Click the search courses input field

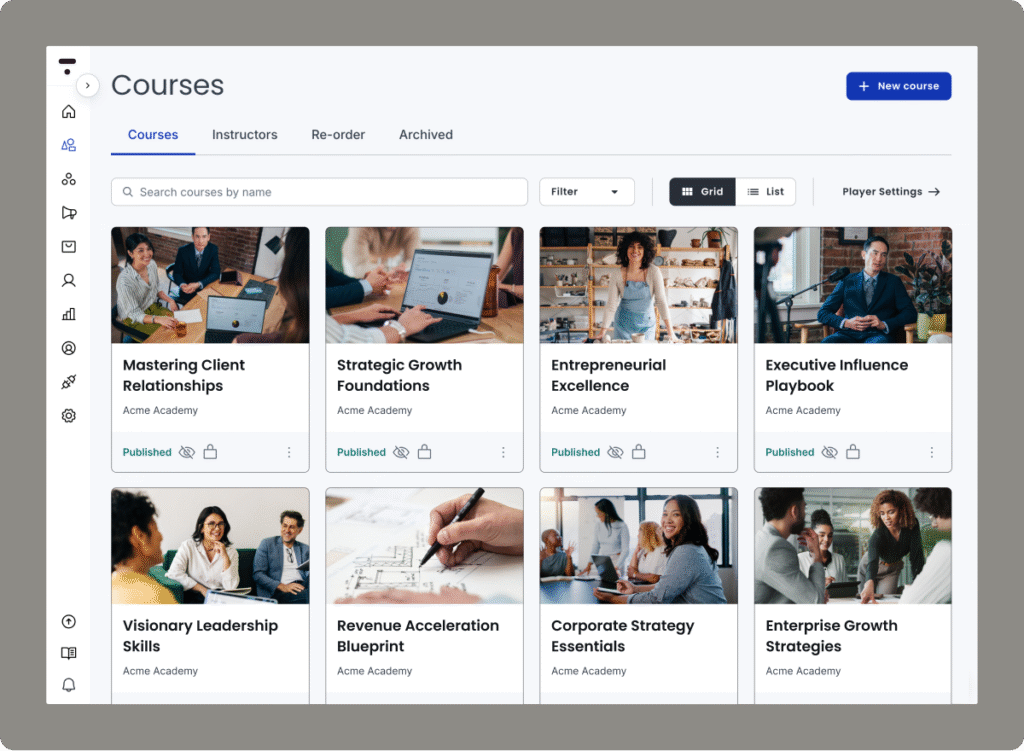pyautogui.click(x=319, y=191)
